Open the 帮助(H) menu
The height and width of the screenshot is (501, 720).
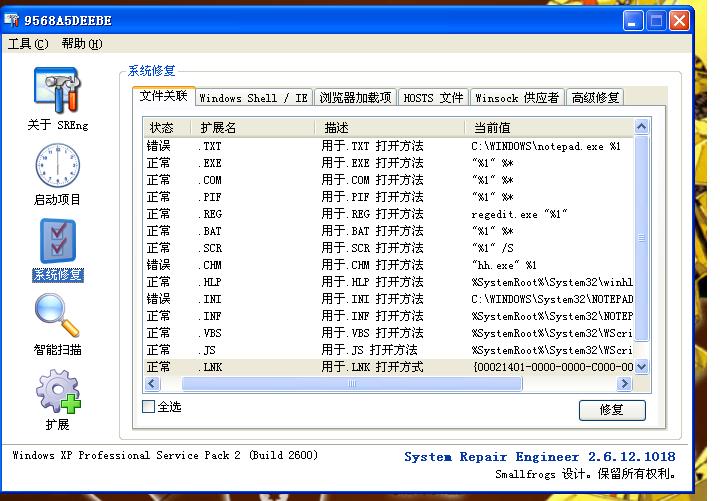tap(82, 44)
